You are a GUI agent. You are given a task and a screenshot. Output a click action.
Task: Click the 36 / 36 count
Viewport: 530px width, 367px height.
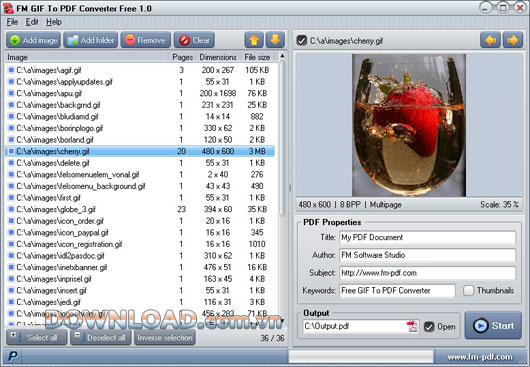(272, 338)
